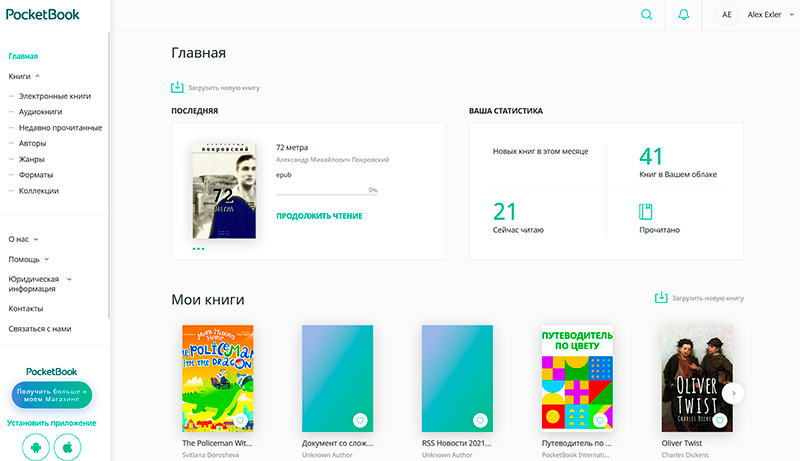Open the three-dots menu under 72 метра cover
The width and height of the screenshot is (800, 461).
pyautogui.click(x=198, y=248)
